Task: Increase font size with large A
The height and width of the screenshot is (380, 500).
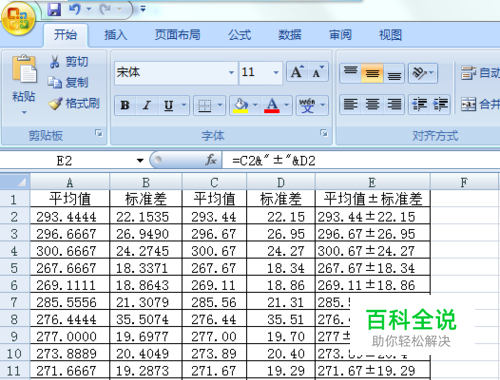Action: [x=297, y=71]
